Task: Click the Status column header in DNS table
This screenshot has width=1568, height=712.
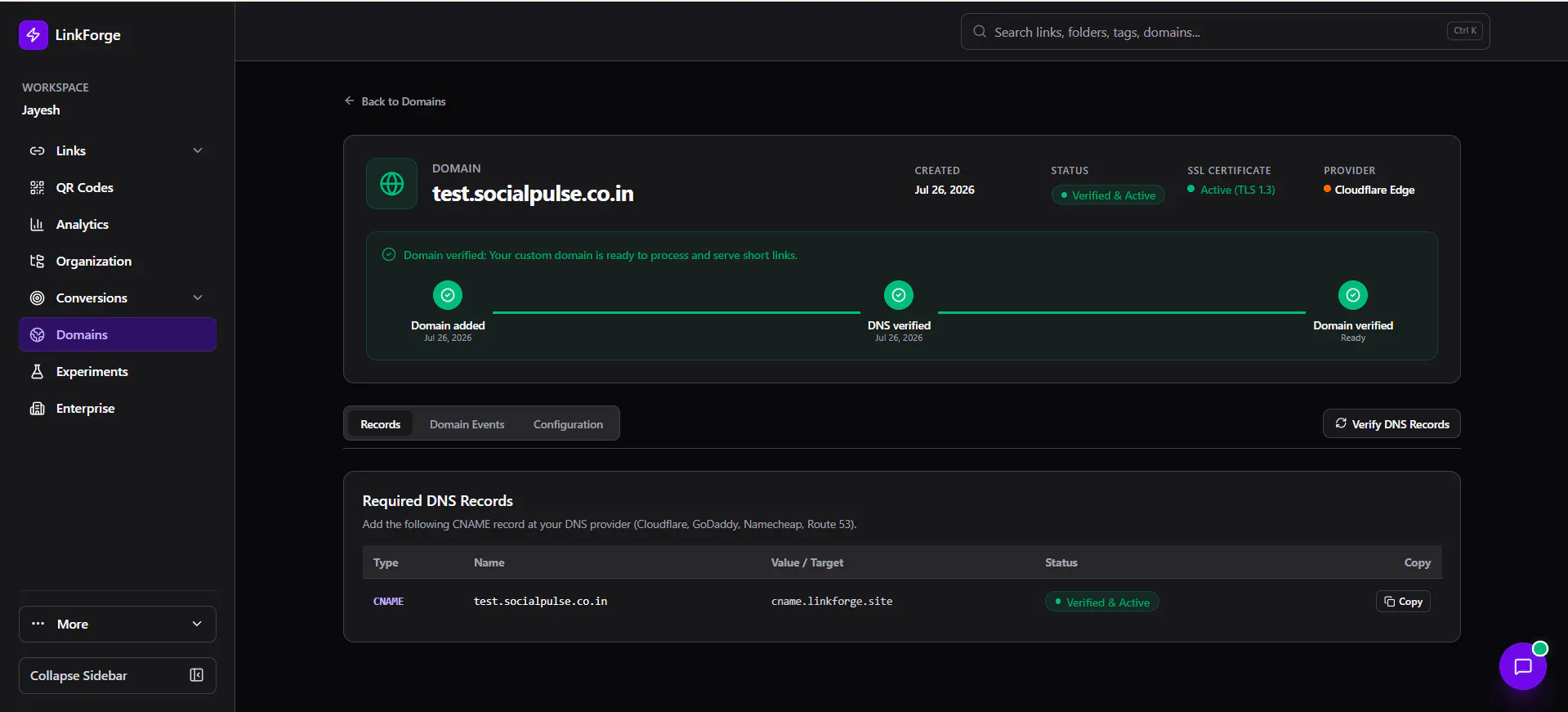Action: pyautogui.click(x=1061, y=562)
